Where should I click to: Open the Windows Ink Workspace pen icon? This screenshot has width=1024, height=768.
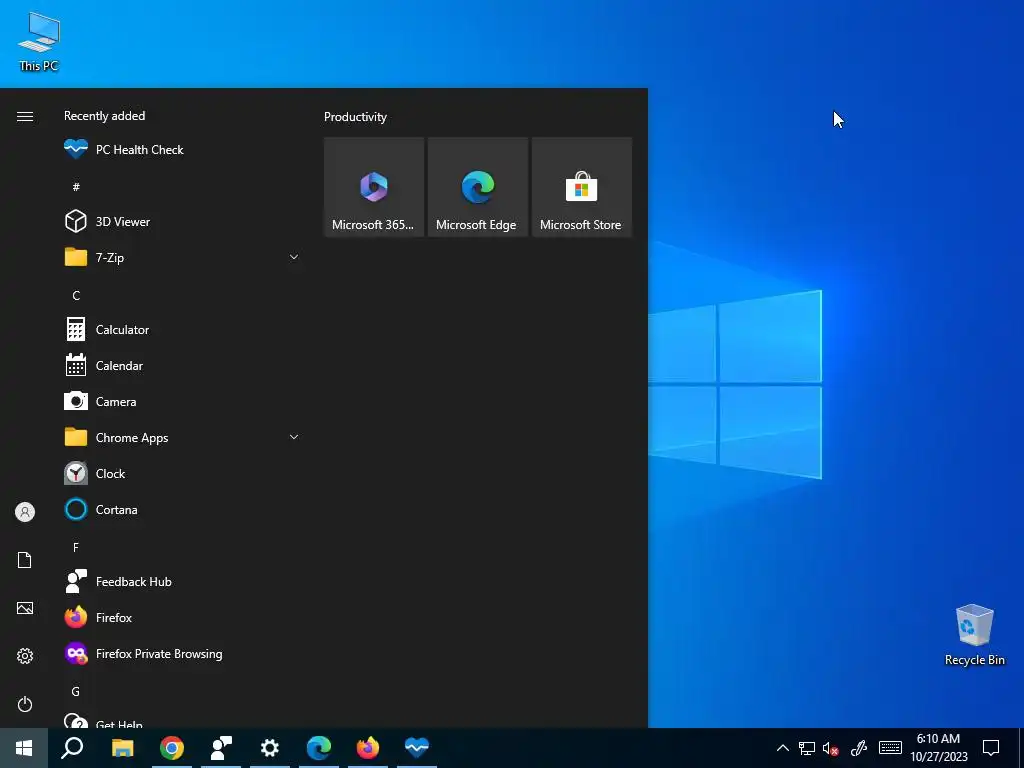859,748
